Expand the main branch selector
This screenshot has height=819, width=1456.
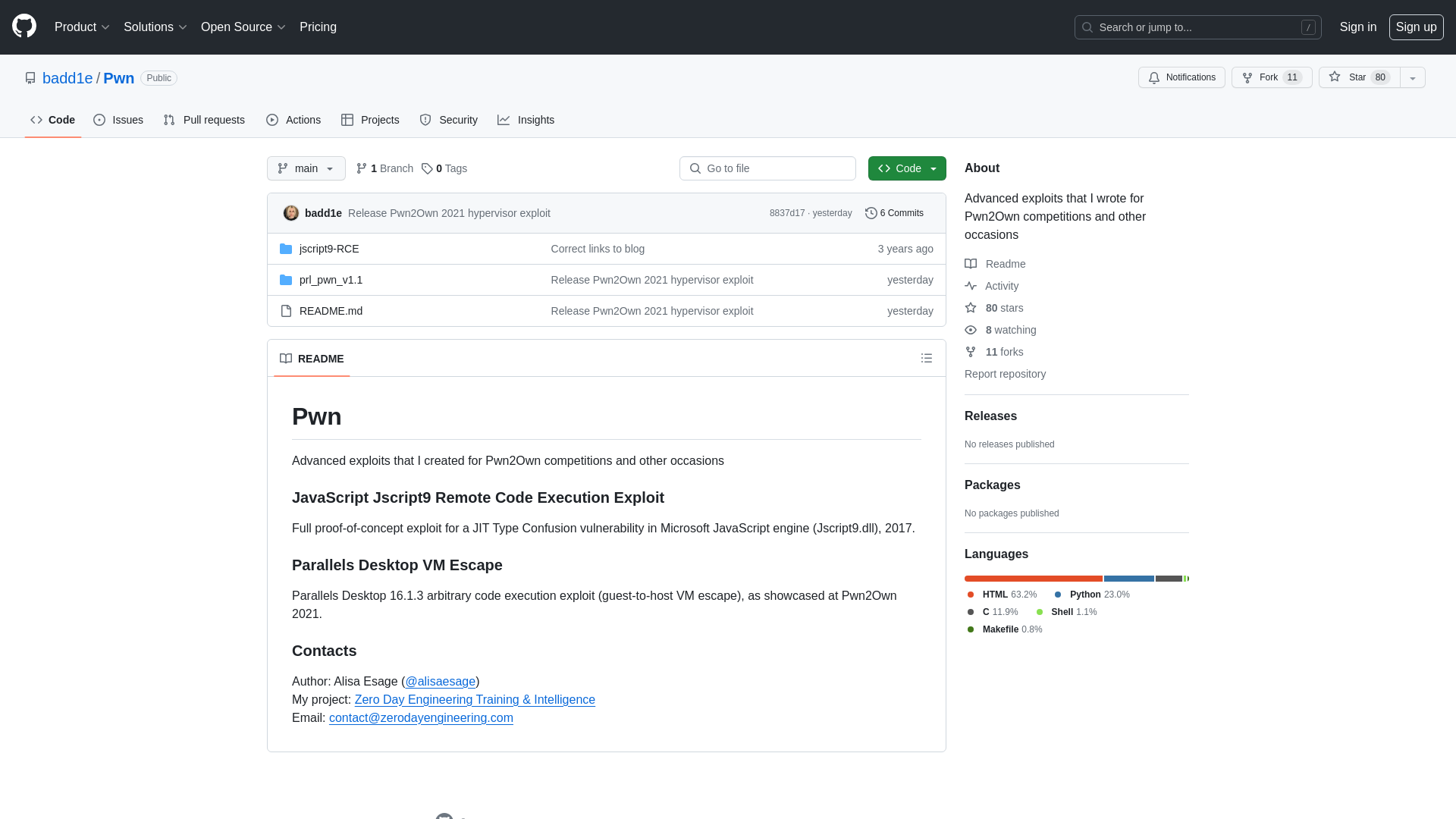click(306, 168)
